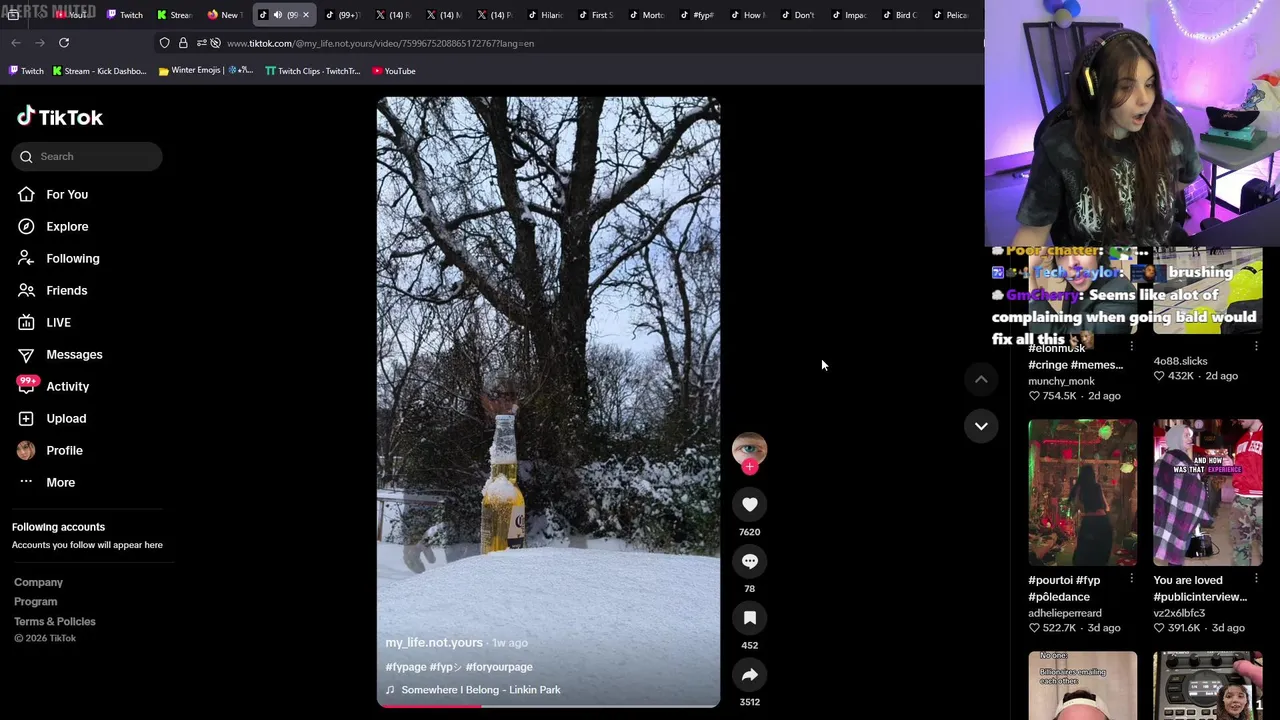The image size is (1280, 720).
Task: Expand the Company footer section
Action: [x=38, y=582]
